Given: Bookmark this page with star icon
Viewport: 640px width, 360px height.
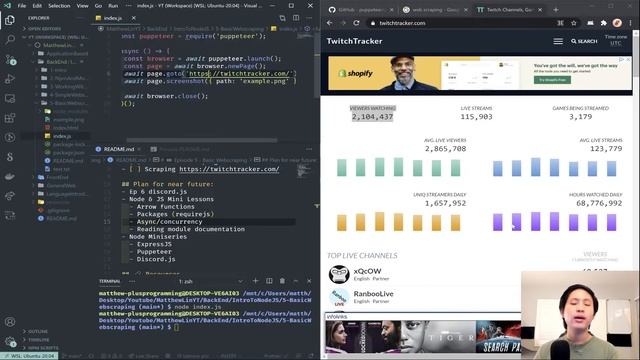Looking at the screenshot, I should click(x=574, y=23).
